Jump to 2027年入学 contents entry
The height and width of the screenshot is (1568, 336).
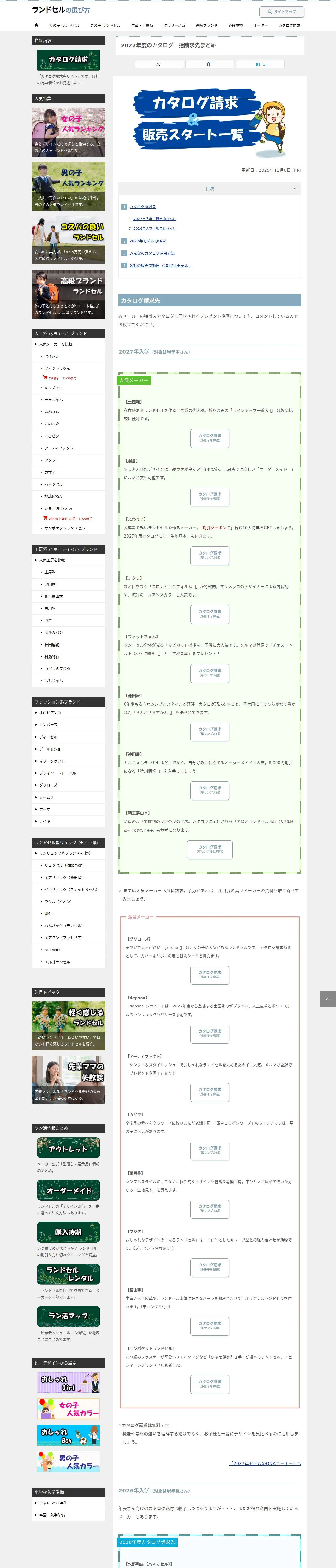click(154, 219)
